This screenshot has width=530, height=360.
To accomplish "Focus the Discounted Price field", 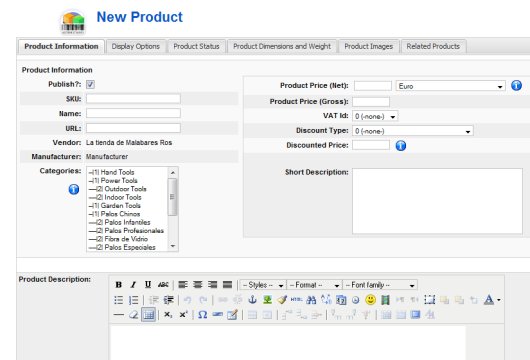I will 371,145.
